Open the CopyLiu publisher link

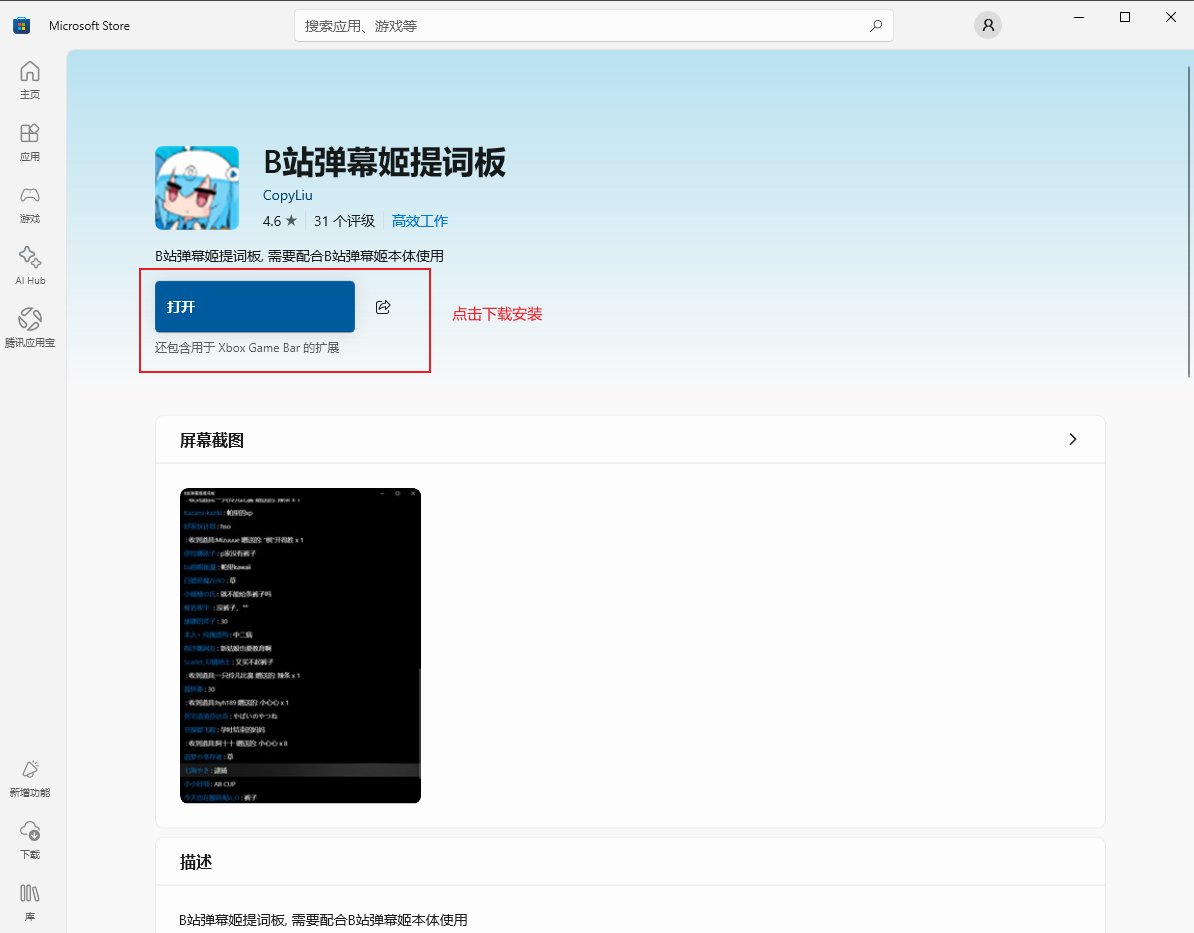pos(287,195)
